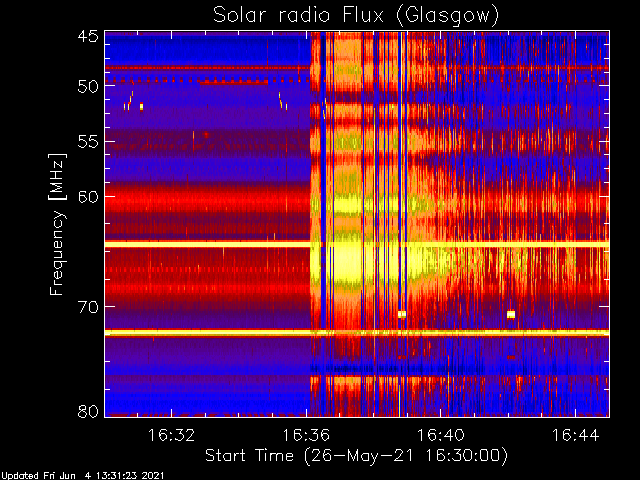Click the white marker near 70 MHz at 16:39
640x480 pixels.
point(402,314)
